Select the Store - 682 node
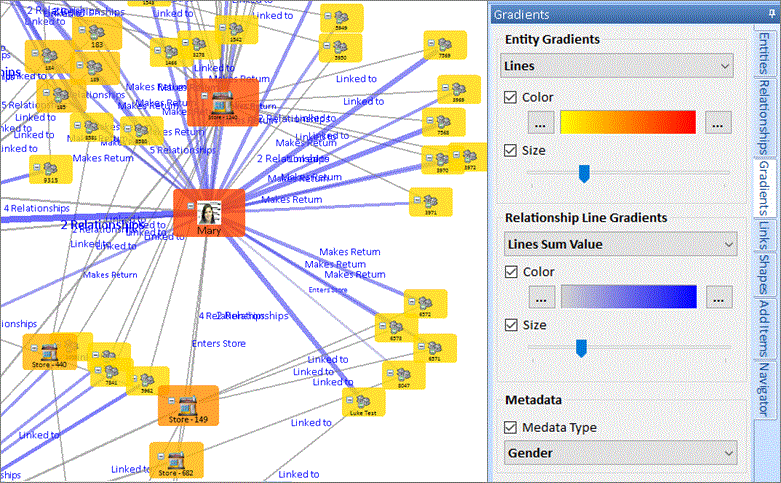 click(175, 459)
